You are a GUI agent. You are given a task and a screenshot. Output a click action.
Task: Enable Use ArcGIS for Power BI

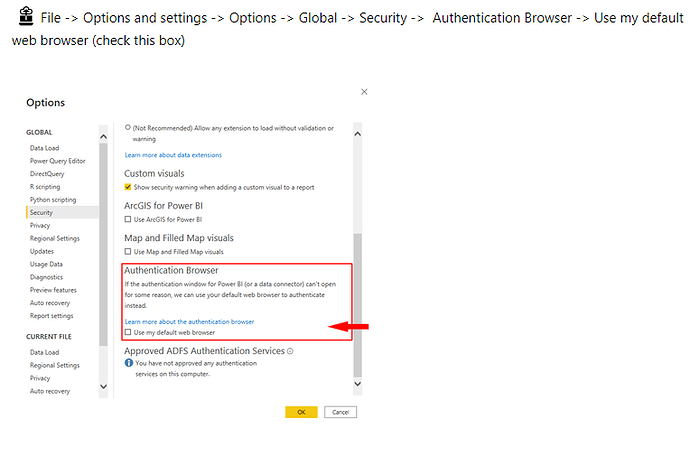pos(128,219)
